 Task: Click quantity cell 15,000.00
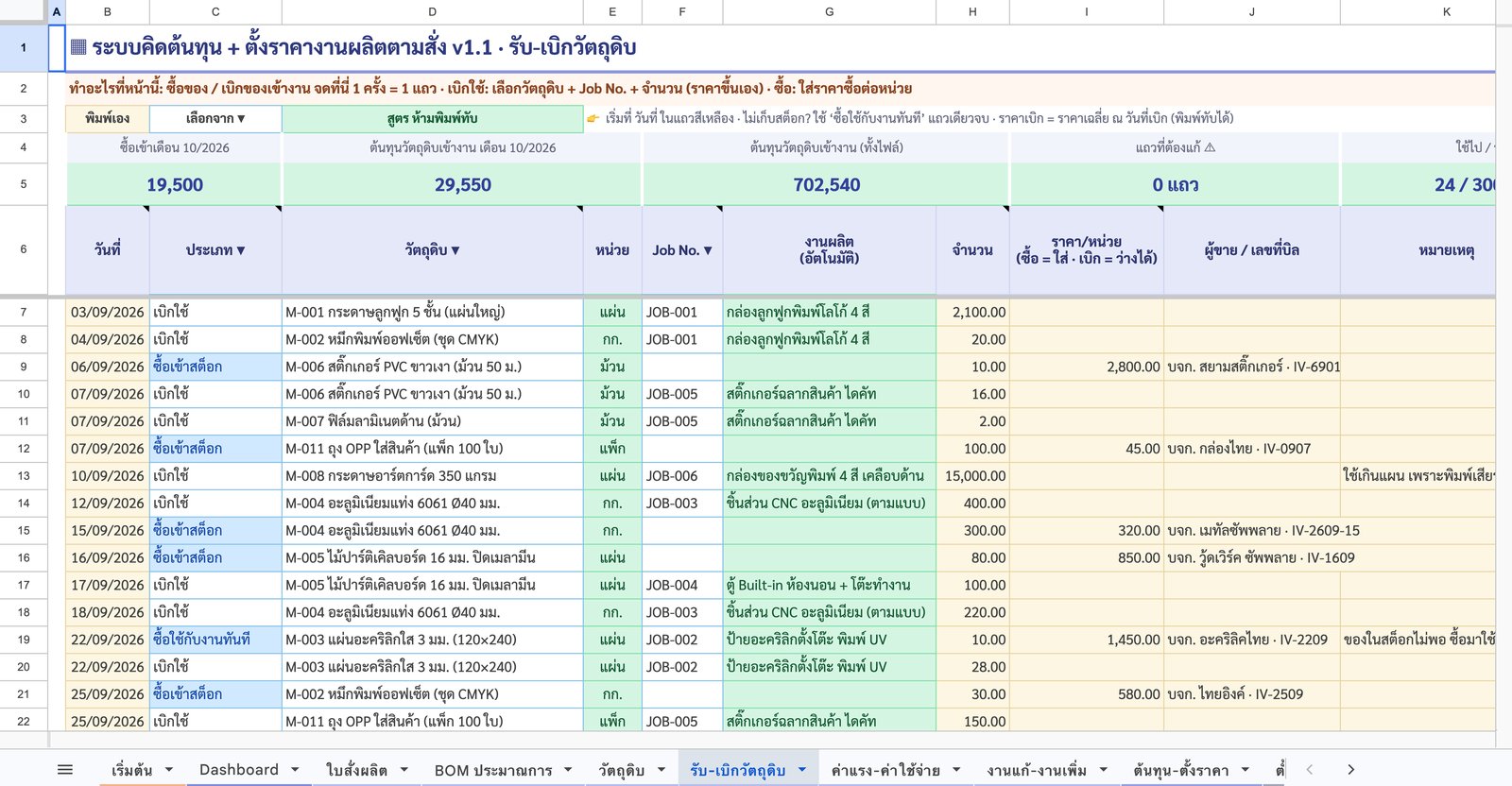point(972,476)
